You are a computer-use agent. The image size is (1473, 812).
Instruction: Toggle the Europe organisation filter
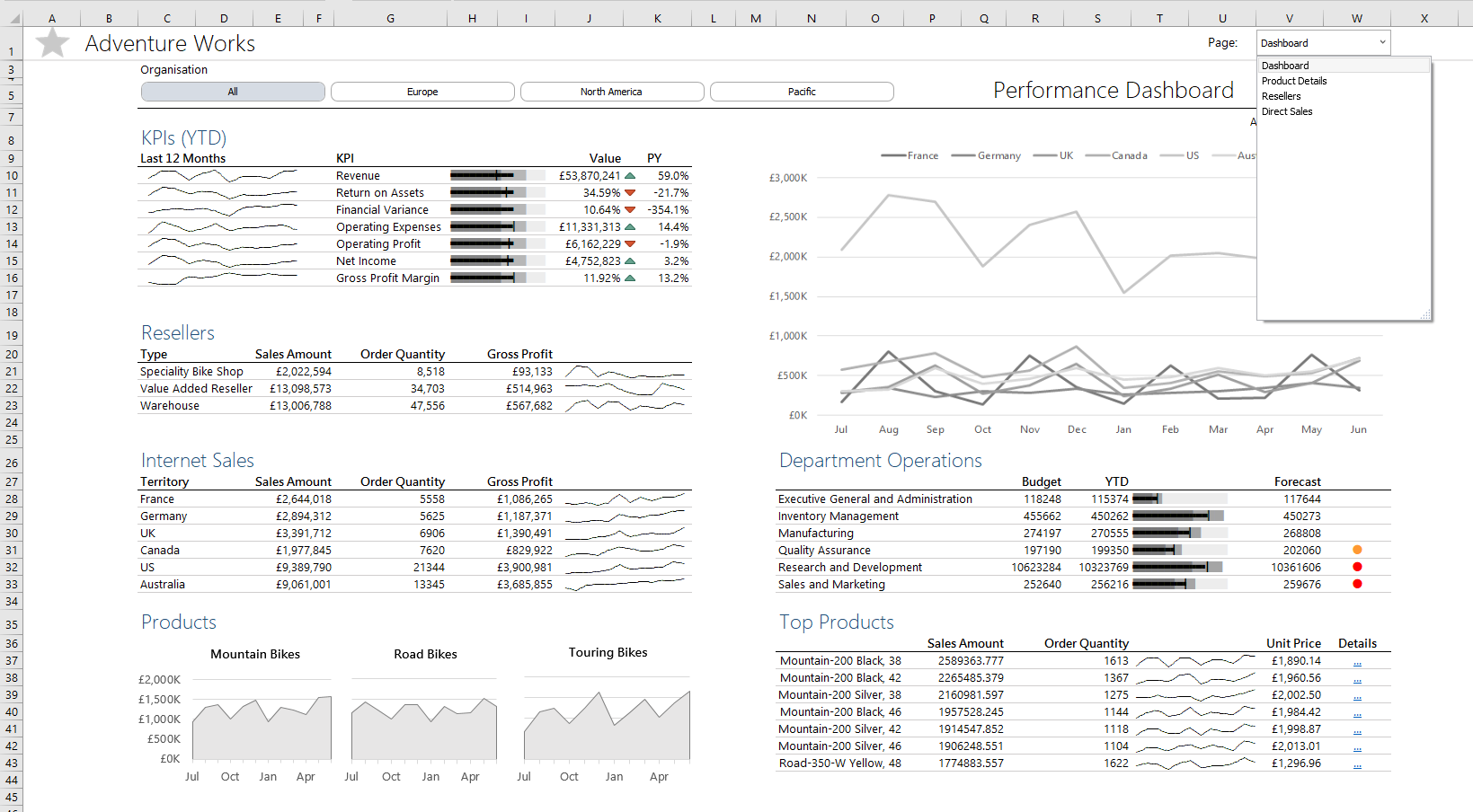422,92
